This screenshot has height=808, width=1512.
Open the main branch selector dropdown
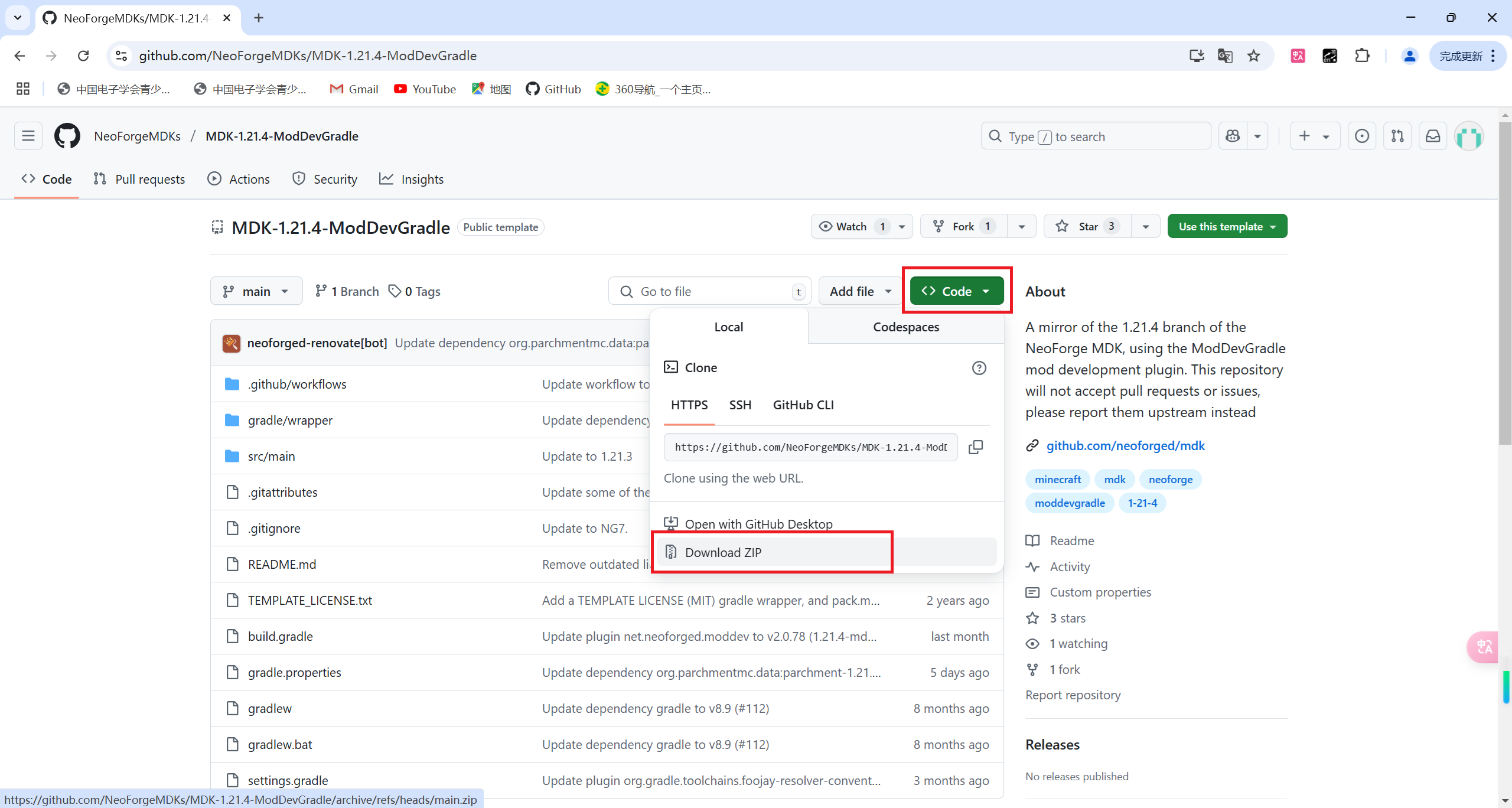pyautogui.click(x=256, y=291)
